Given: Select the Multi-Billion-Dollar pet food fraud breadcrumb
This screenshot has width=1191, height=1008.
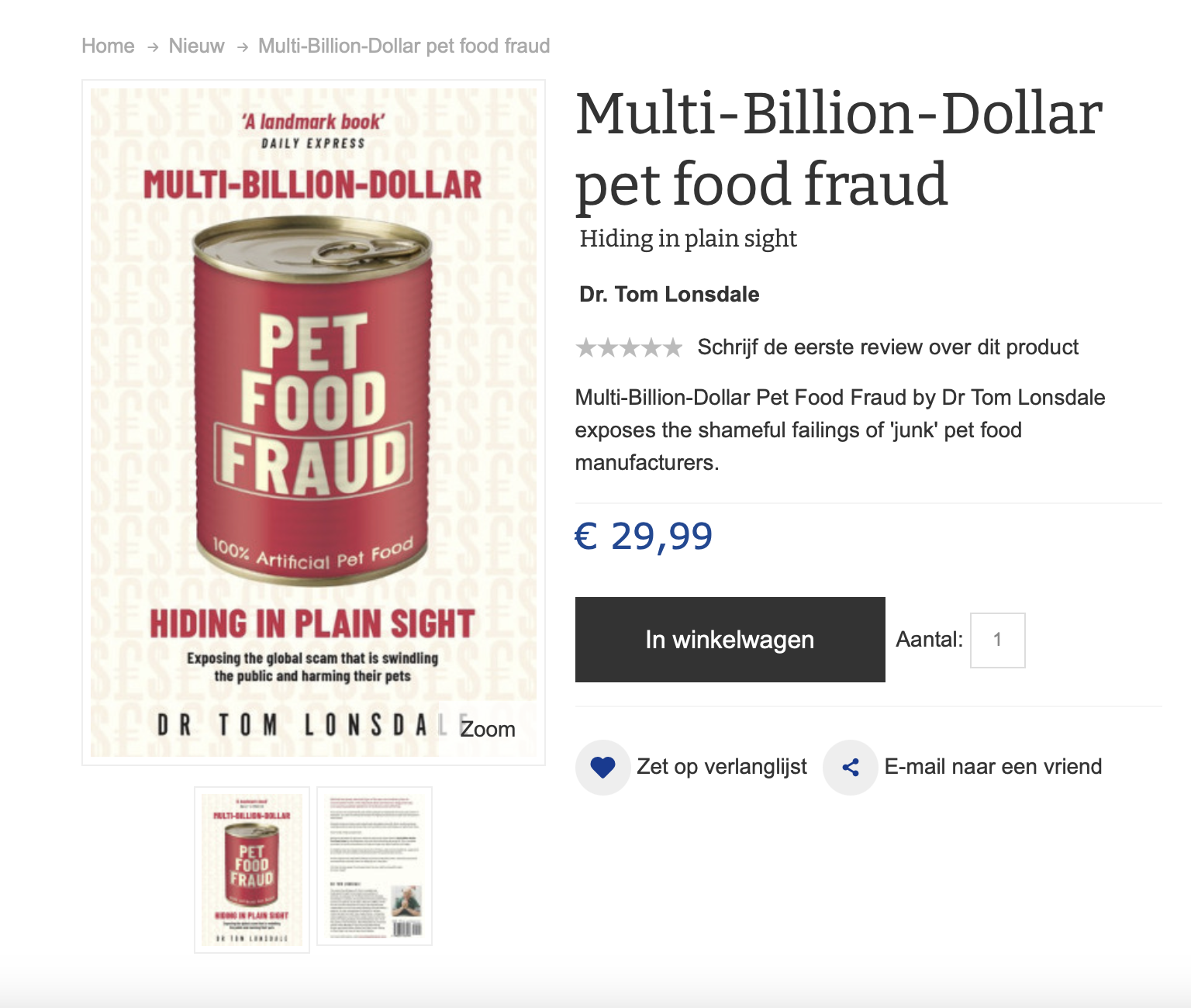Looking at the screenshot, I should point(404,46).
